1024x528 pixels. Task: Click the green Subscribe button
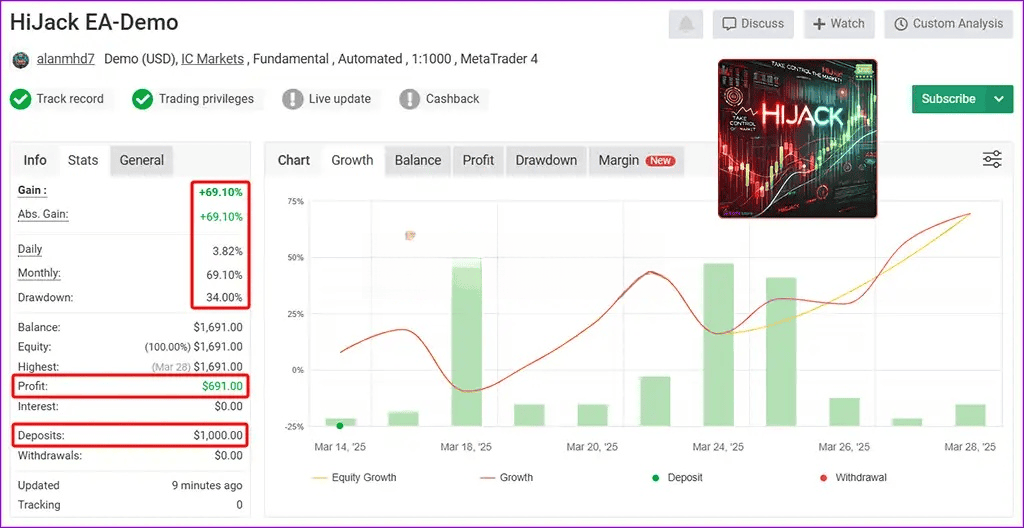948,99
